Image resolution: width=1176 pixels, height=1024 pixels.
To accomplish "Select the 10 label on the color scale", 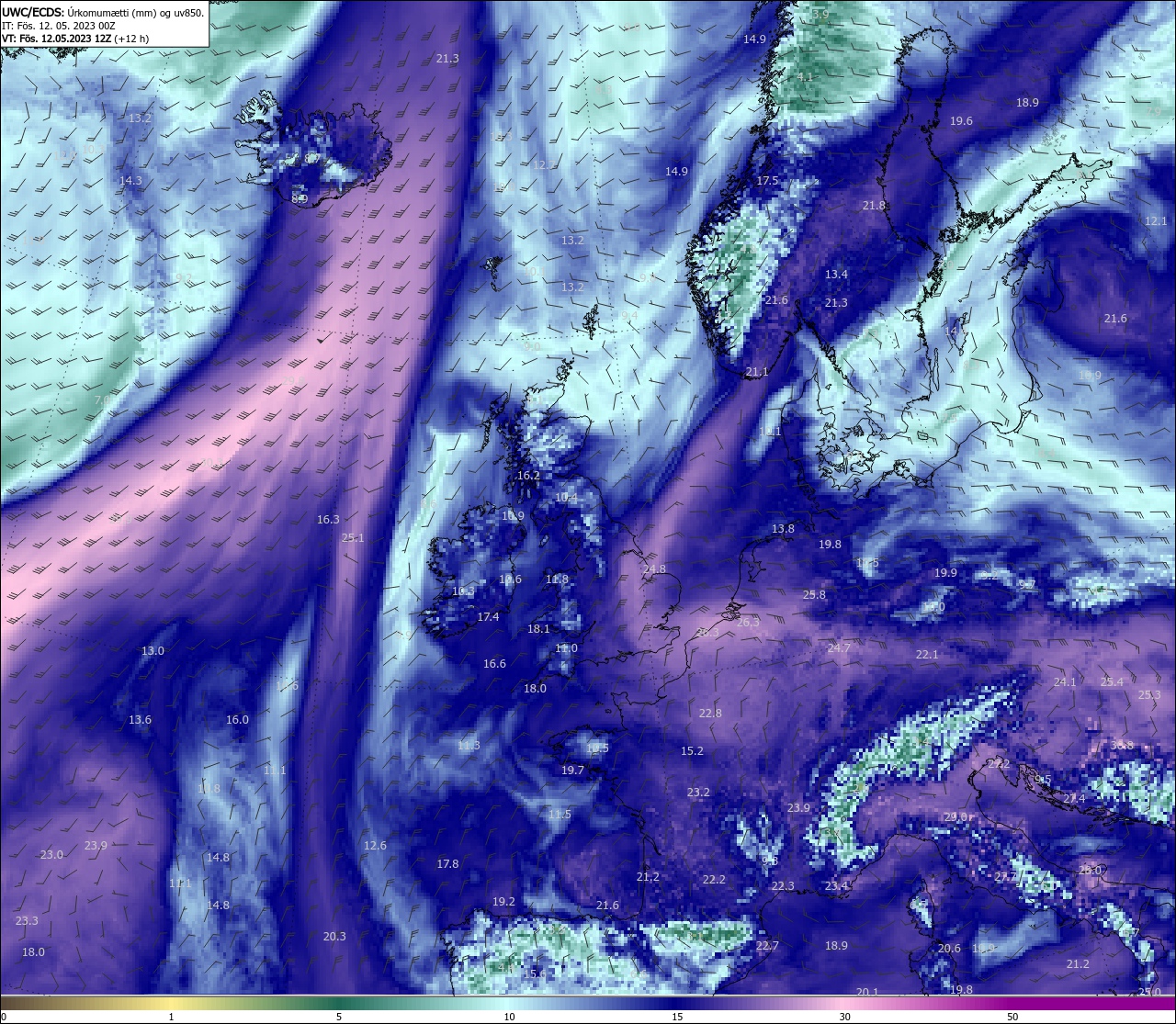I will 508,1017.
